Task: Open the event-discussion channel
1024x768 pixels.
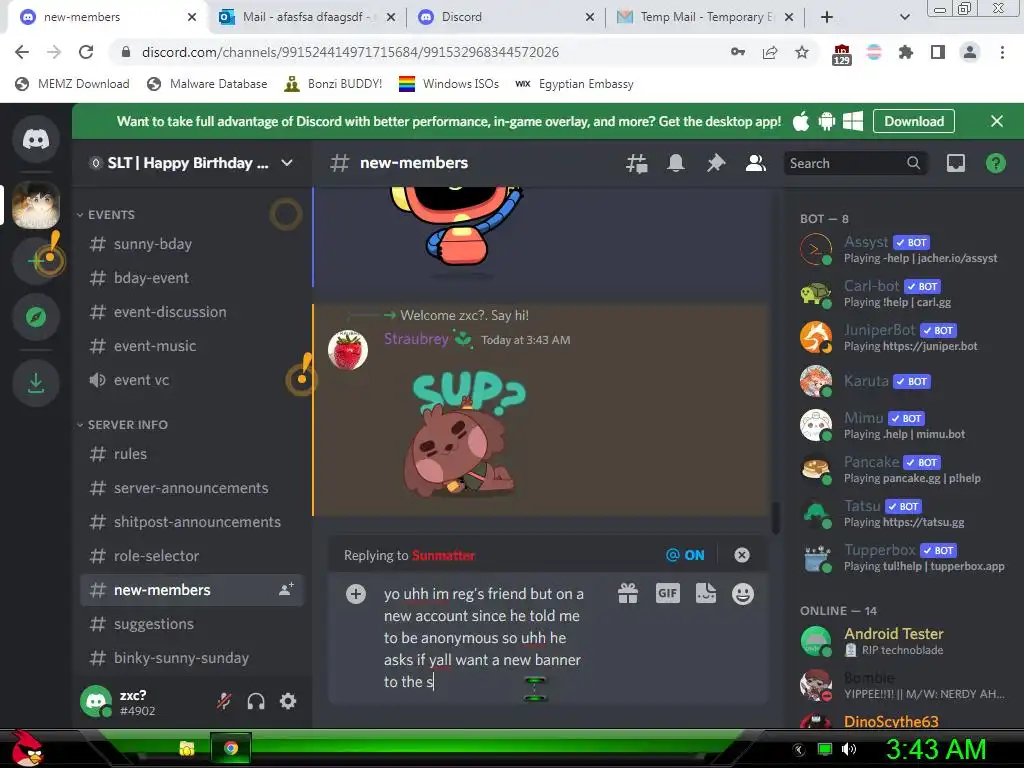Action: coord(191,312)
